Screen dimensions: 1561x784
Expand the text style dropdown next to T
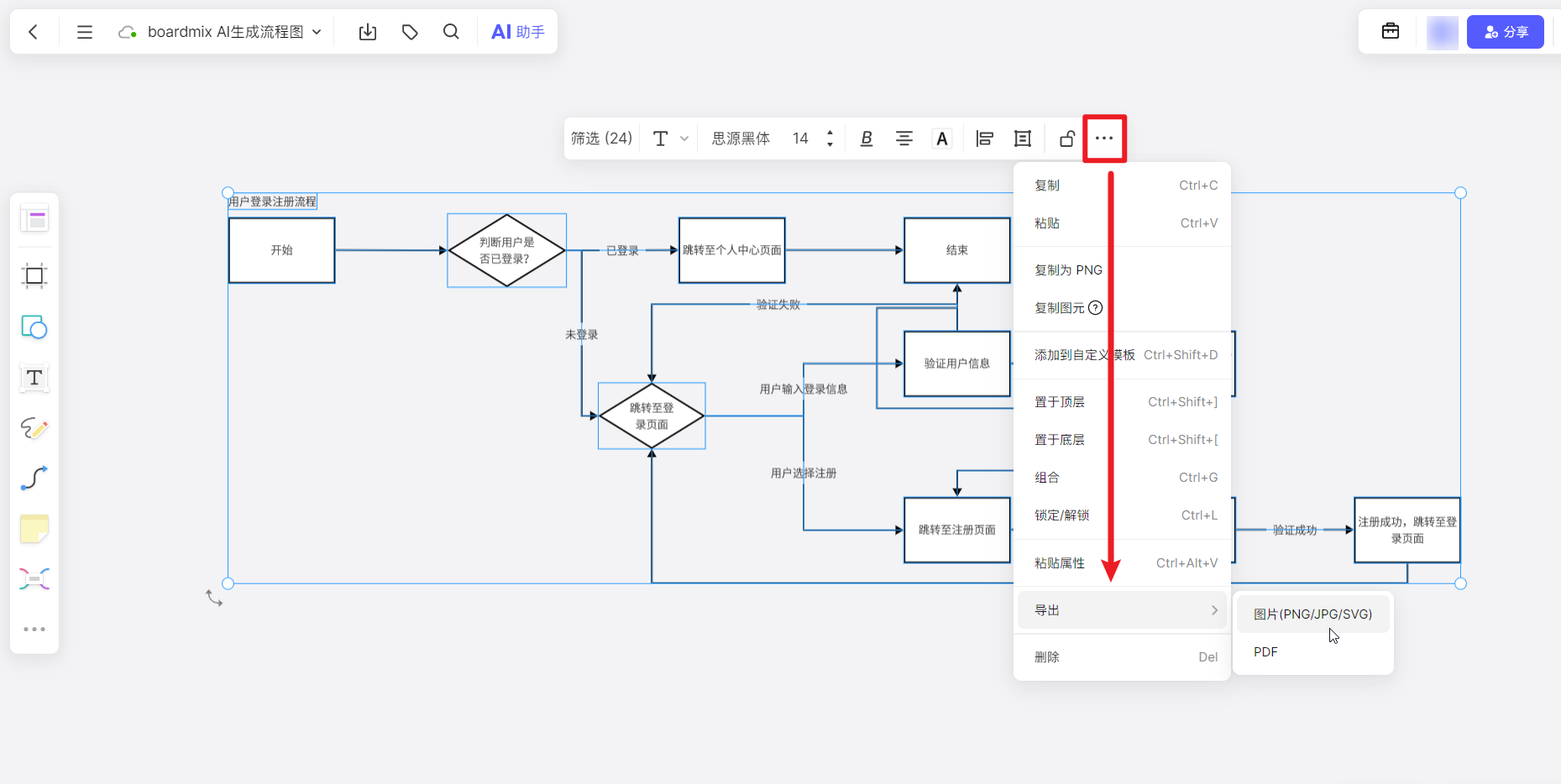tap(684, 138)
